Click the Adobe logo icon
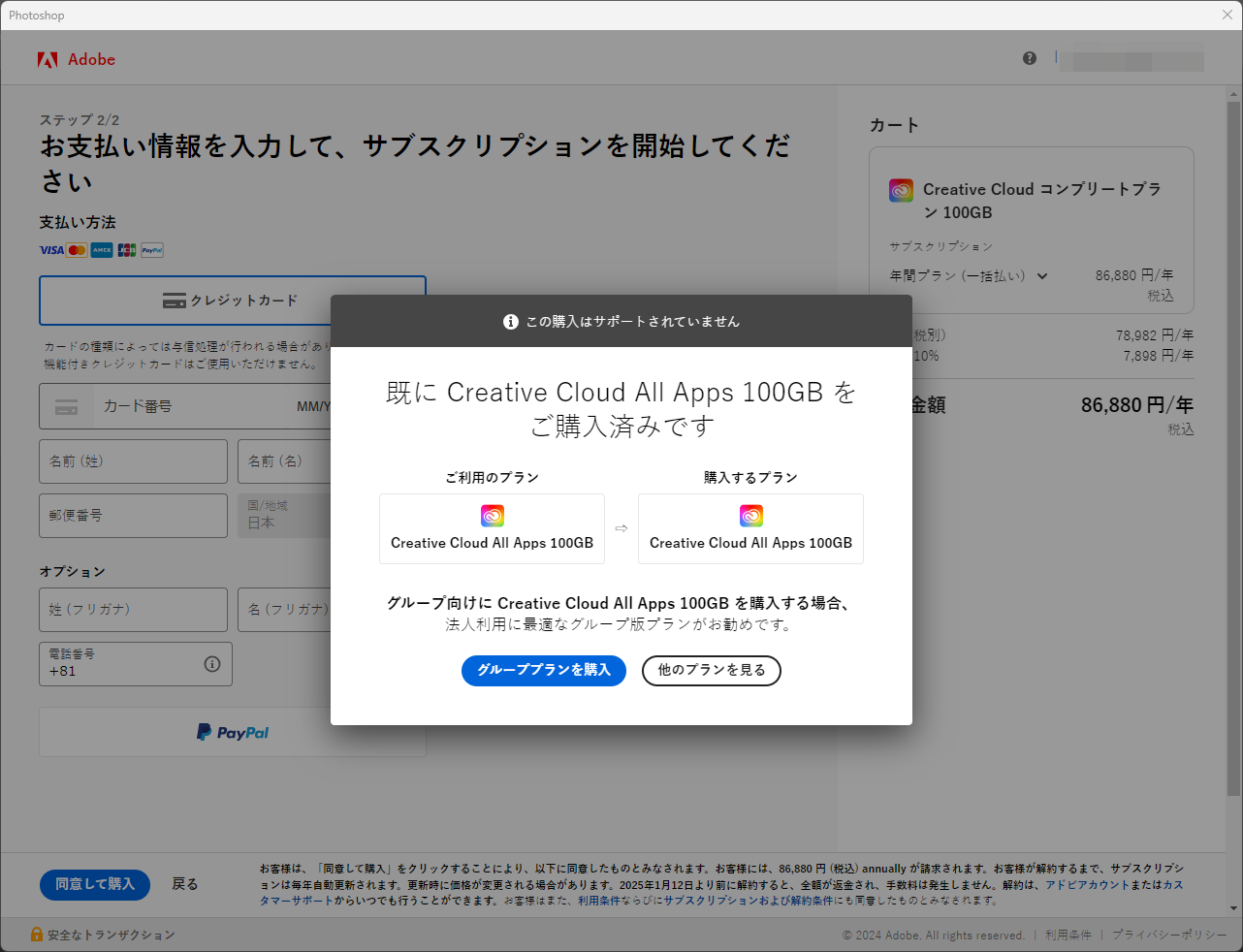The image size is (1243, 952). click(x=48, y=59)
